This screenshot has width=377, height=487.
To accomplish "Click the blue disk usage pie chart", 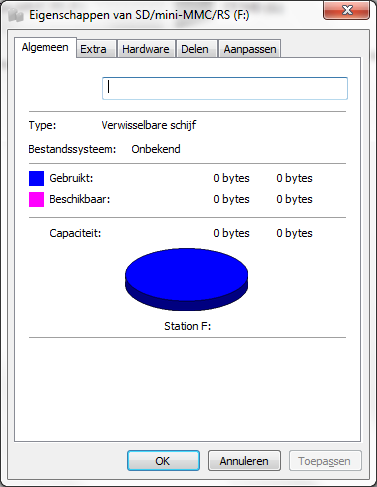I will (186, 279).
